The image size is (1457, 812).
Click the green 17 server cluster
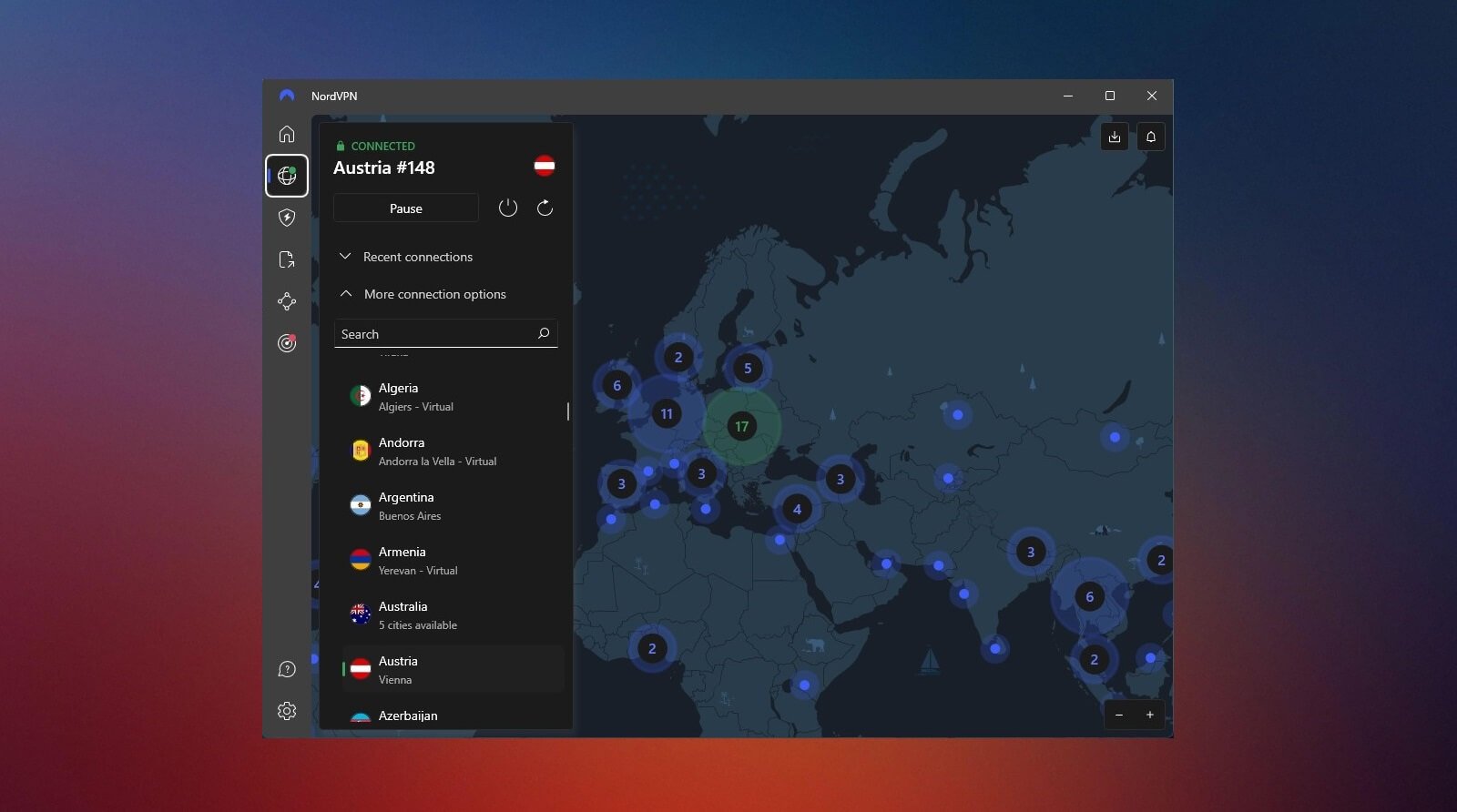tap(742, 426)
